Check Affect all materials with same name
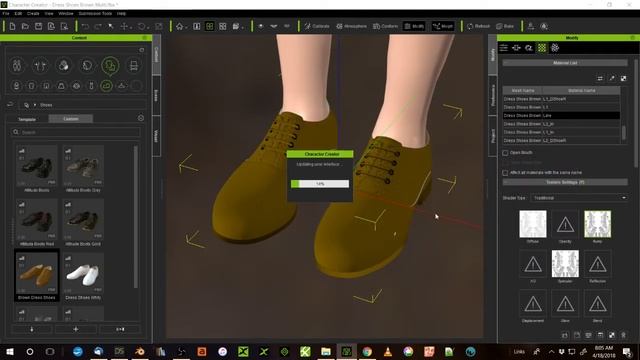 [505, 173]
